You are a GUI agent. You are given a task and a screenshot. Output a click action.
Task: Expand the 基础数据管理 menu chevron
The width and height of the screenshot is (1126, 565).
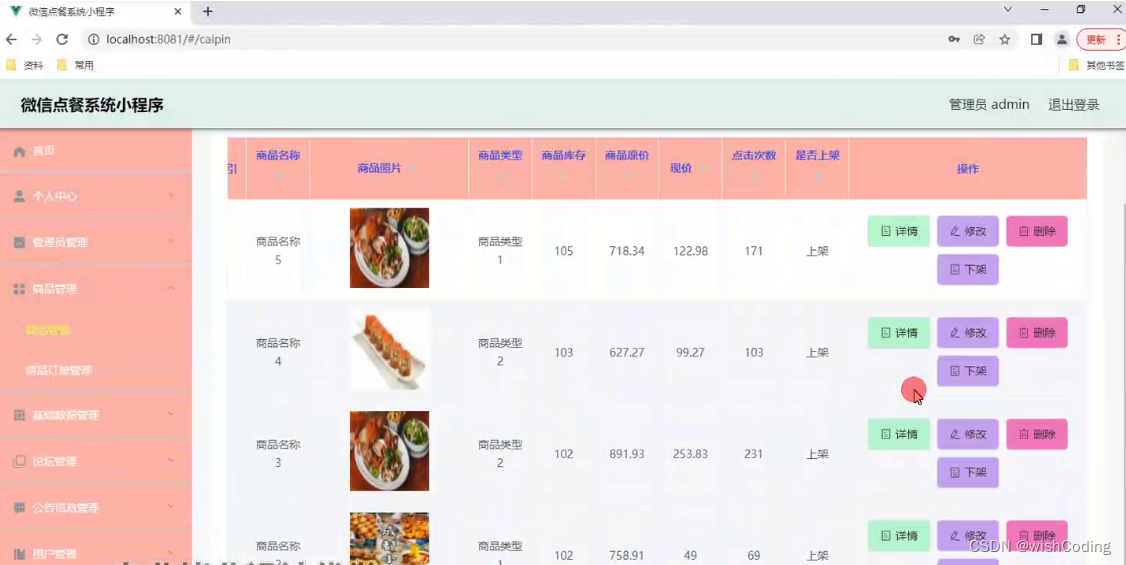pos(171,414)
